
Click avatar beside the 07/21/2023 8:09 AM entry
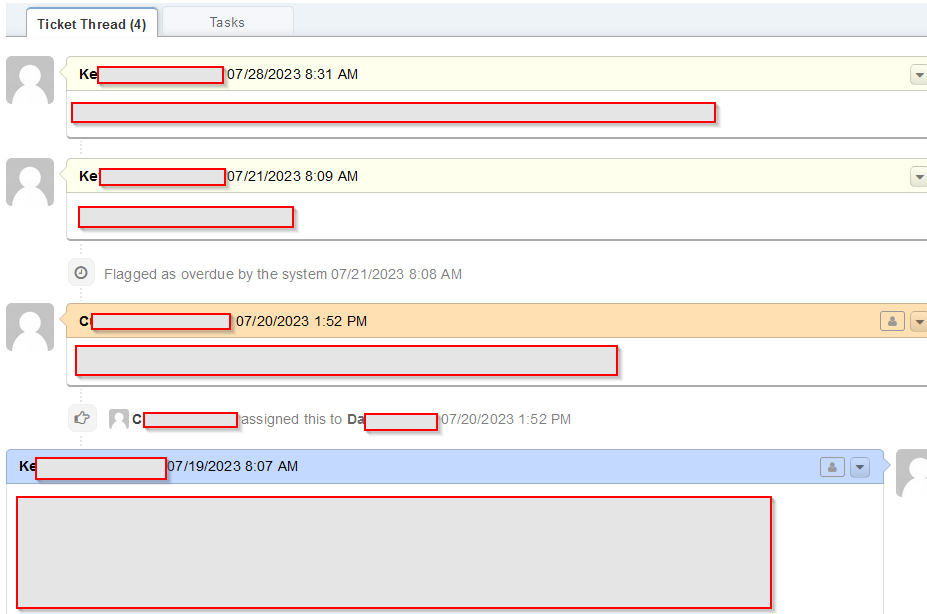30,183
